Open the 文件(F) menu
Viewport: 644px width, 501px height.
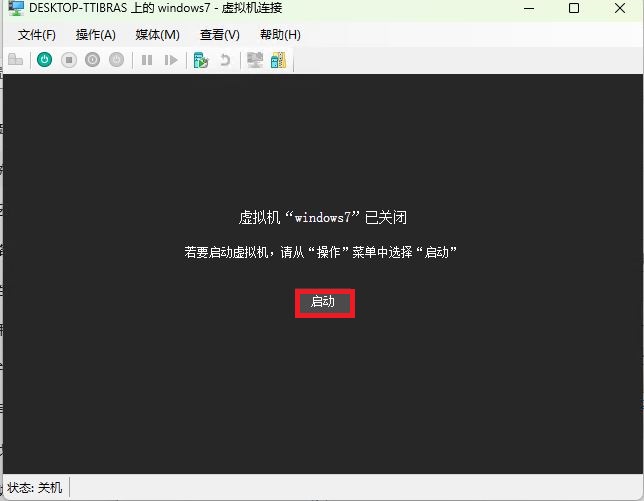click(37, 35)
